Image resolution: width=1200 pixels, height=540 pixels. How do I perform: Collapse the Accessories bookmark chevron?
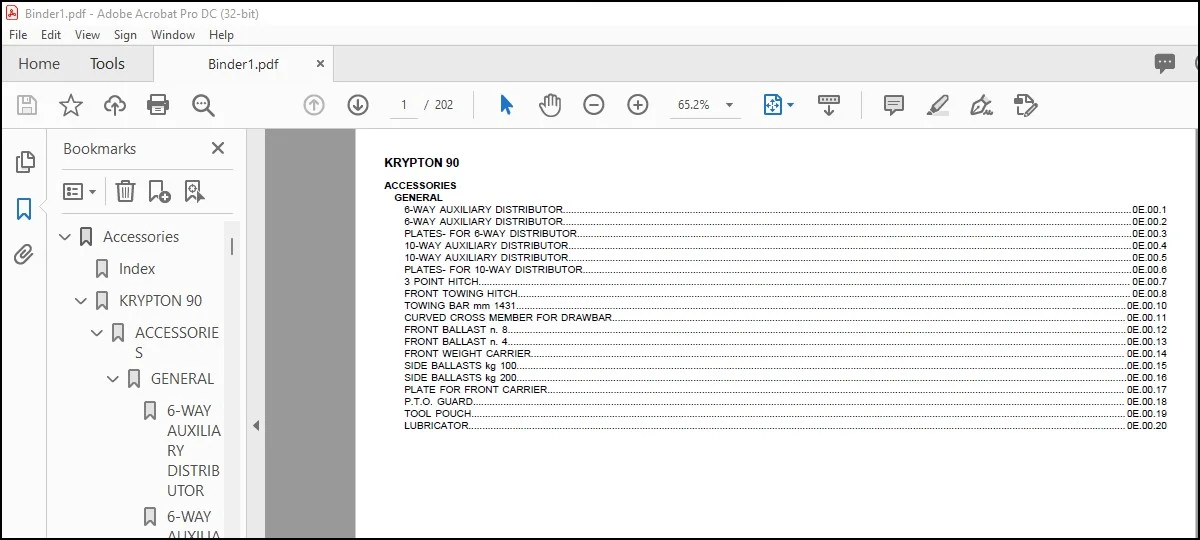coord(66,237)
